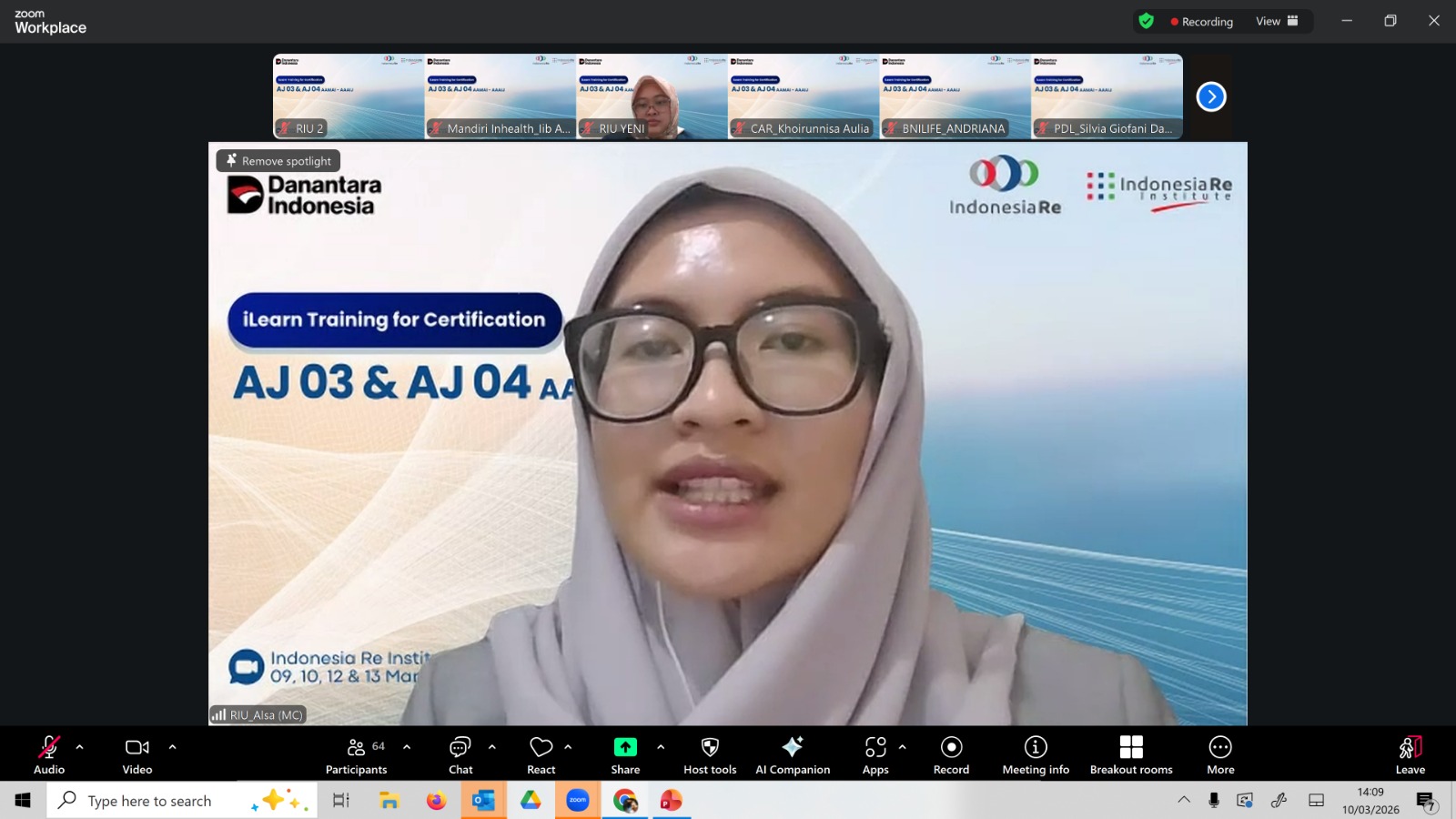Launch AI Companion

tap(792, 755)
